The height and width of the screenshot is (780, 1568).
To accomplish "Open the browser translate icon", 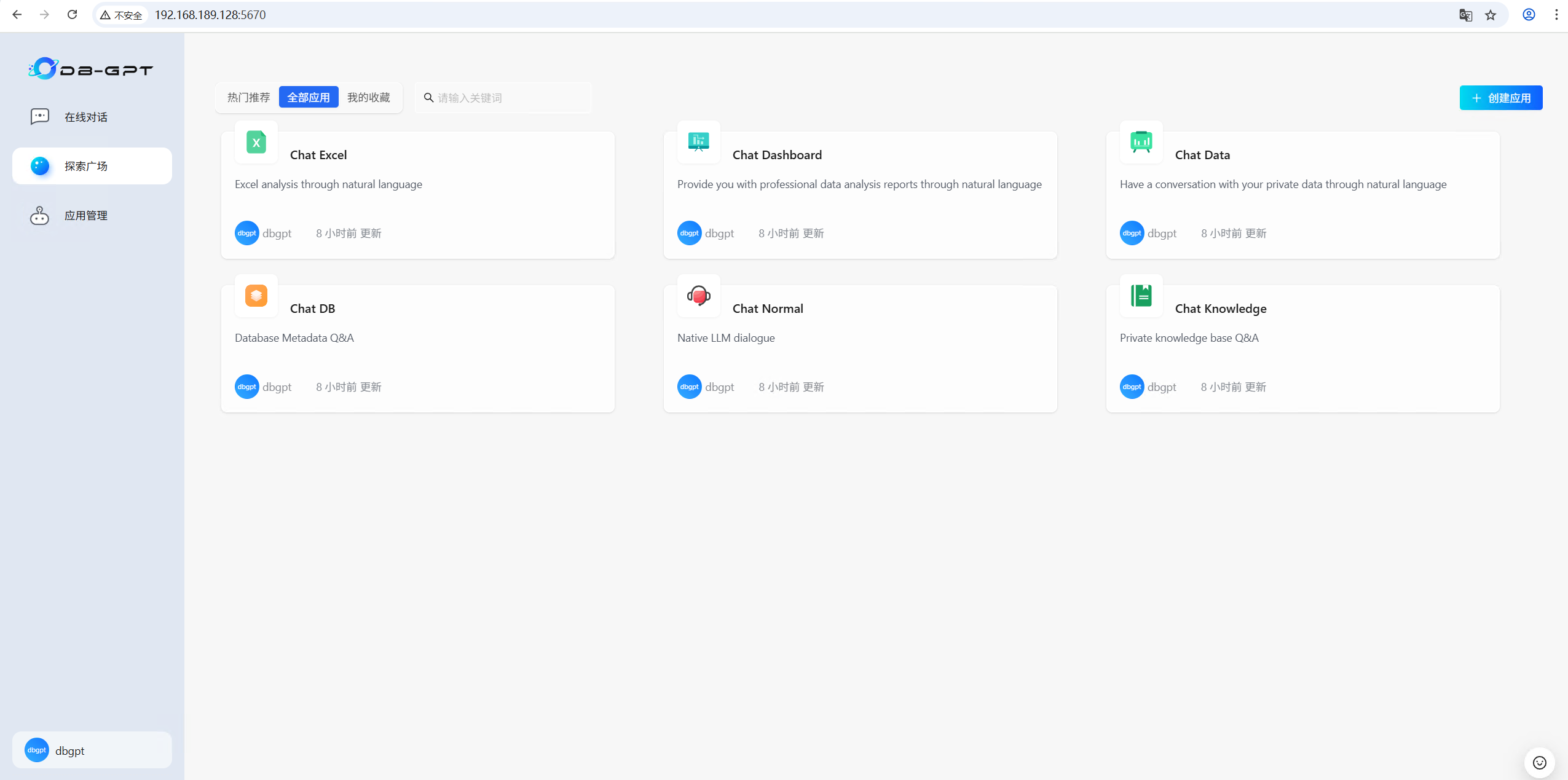I will (1465, 15).
